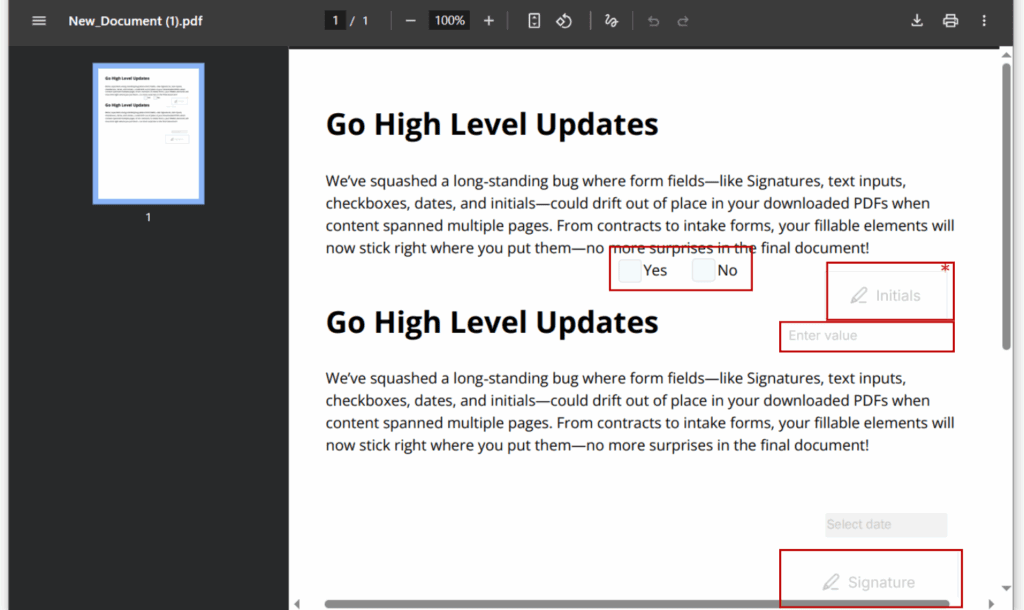The height and width of the screenshot is (610, 1024).
Task: Click the New_Document (1).pdf title
Action: 135,21
